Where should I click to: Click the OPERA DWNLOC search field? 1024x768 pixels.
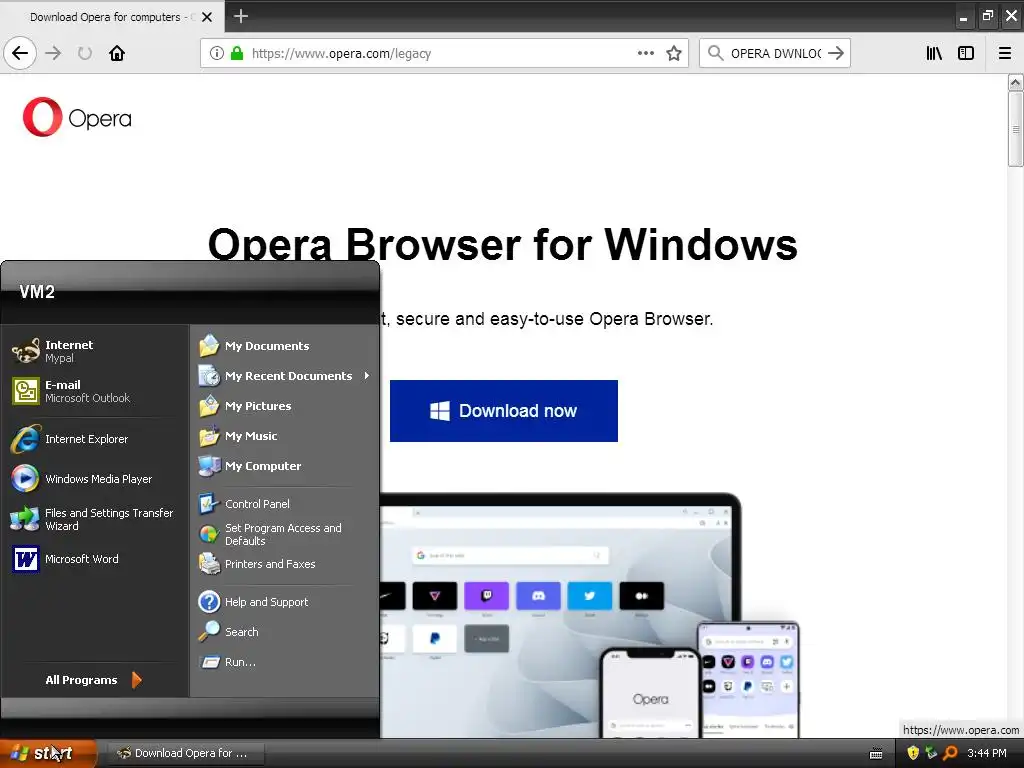pyautogui.click(x=775, y=53)
